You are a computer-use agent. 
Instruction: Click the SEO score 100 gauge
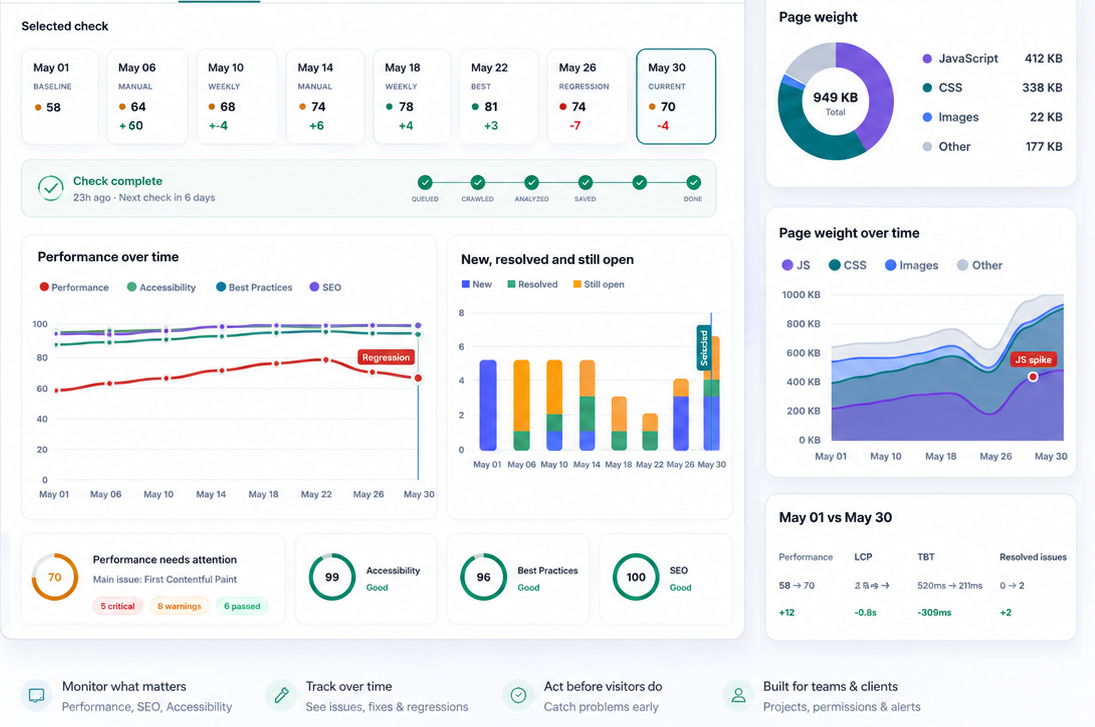tap(635, 577)
